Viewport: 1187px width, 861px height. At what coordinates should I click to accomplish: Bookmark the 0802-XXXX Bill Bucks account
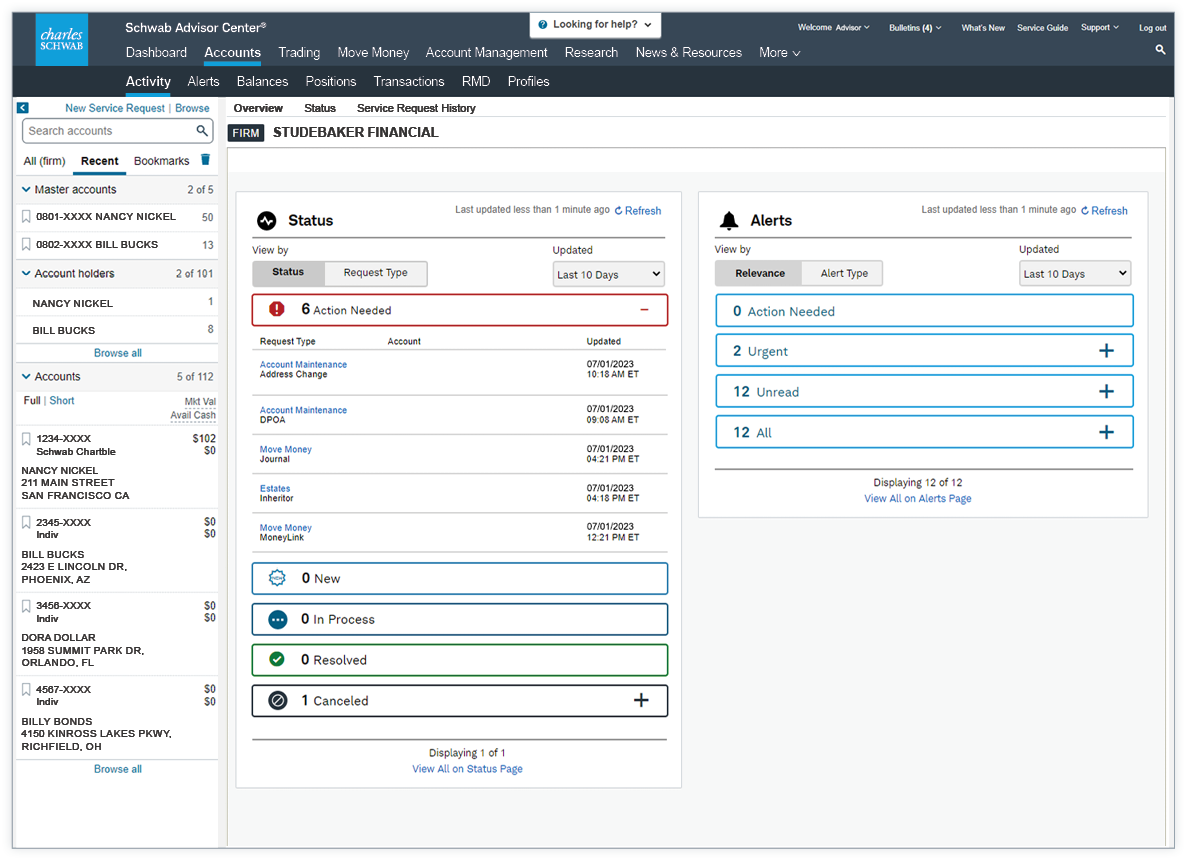[x=26, y=245]
